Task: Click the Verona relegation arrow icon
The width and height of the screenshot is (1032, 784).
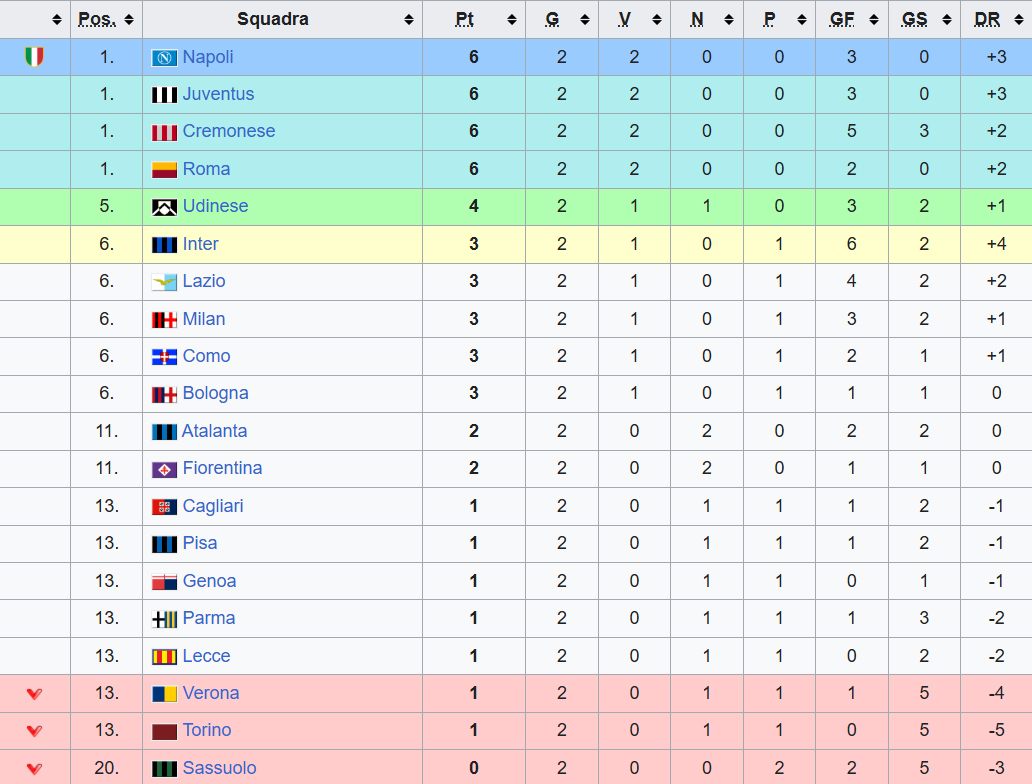Action: pos(34,693)
